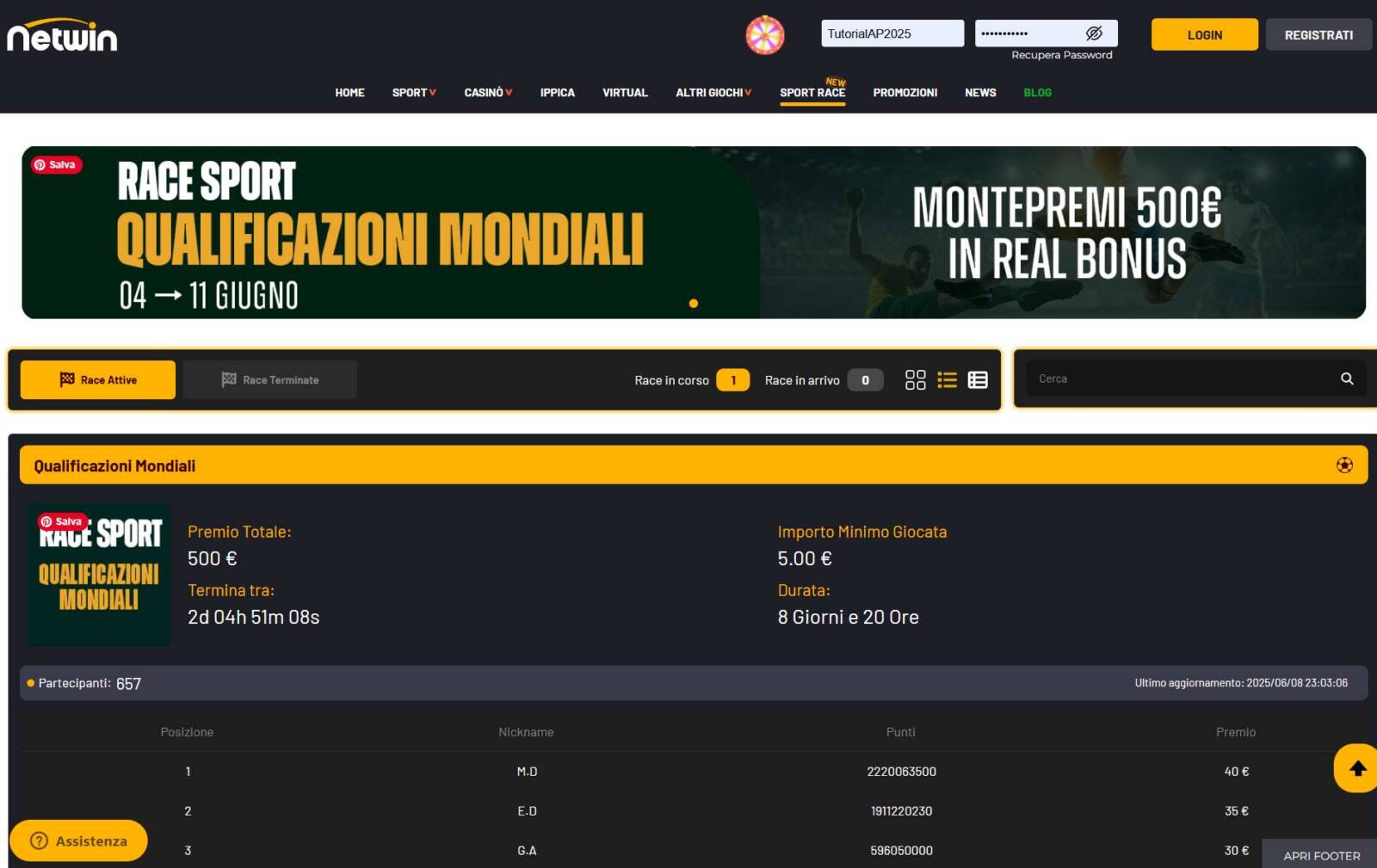Click Pinterest Salva on race thumbnail
The width and height of the screenshot is (1377, 868).
coord(62,521)
